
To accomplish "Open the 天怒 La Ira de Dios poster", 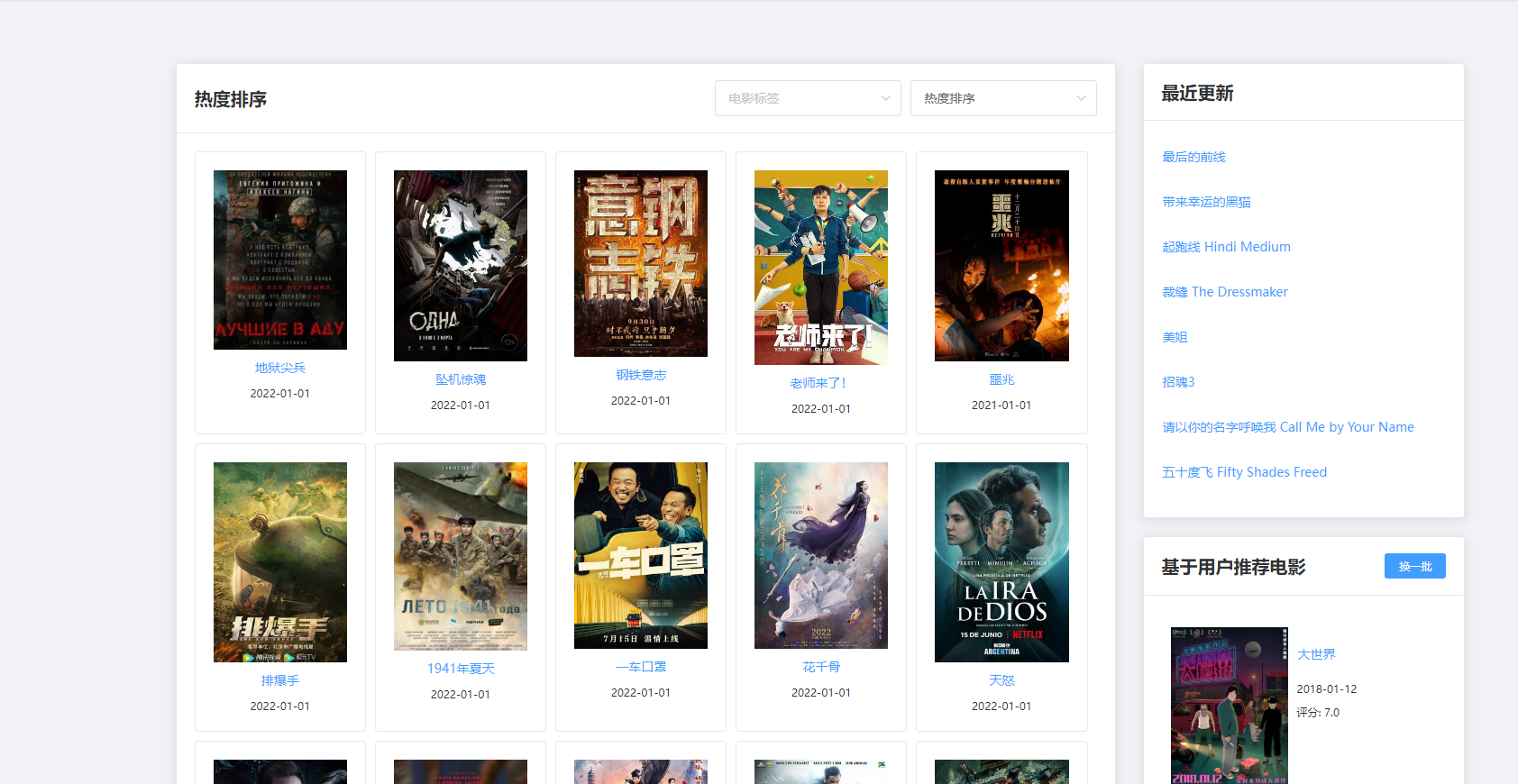I will [1001, 562].
